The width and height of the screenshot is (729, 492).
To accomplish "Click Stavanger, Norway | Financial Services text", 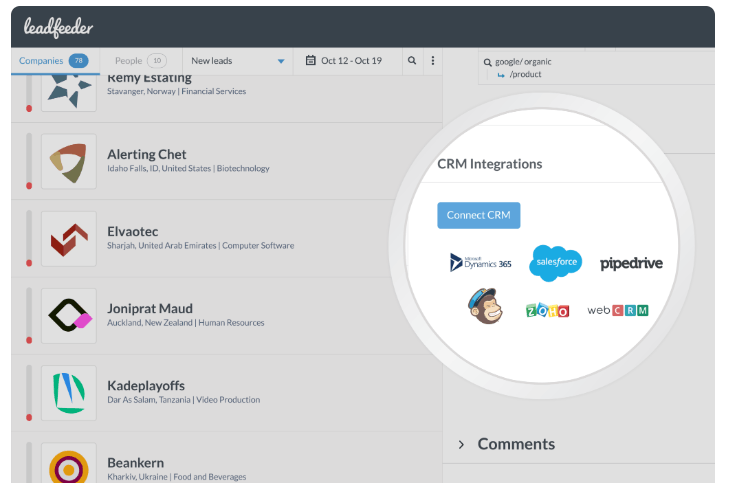I will click(177, 92).
